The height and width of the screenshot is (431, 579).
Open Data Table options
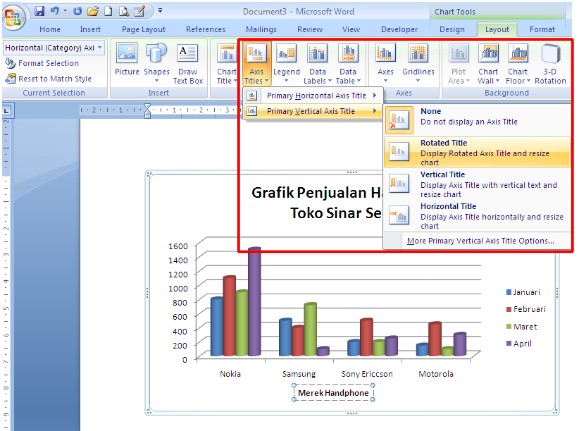[x=348, y=64]
